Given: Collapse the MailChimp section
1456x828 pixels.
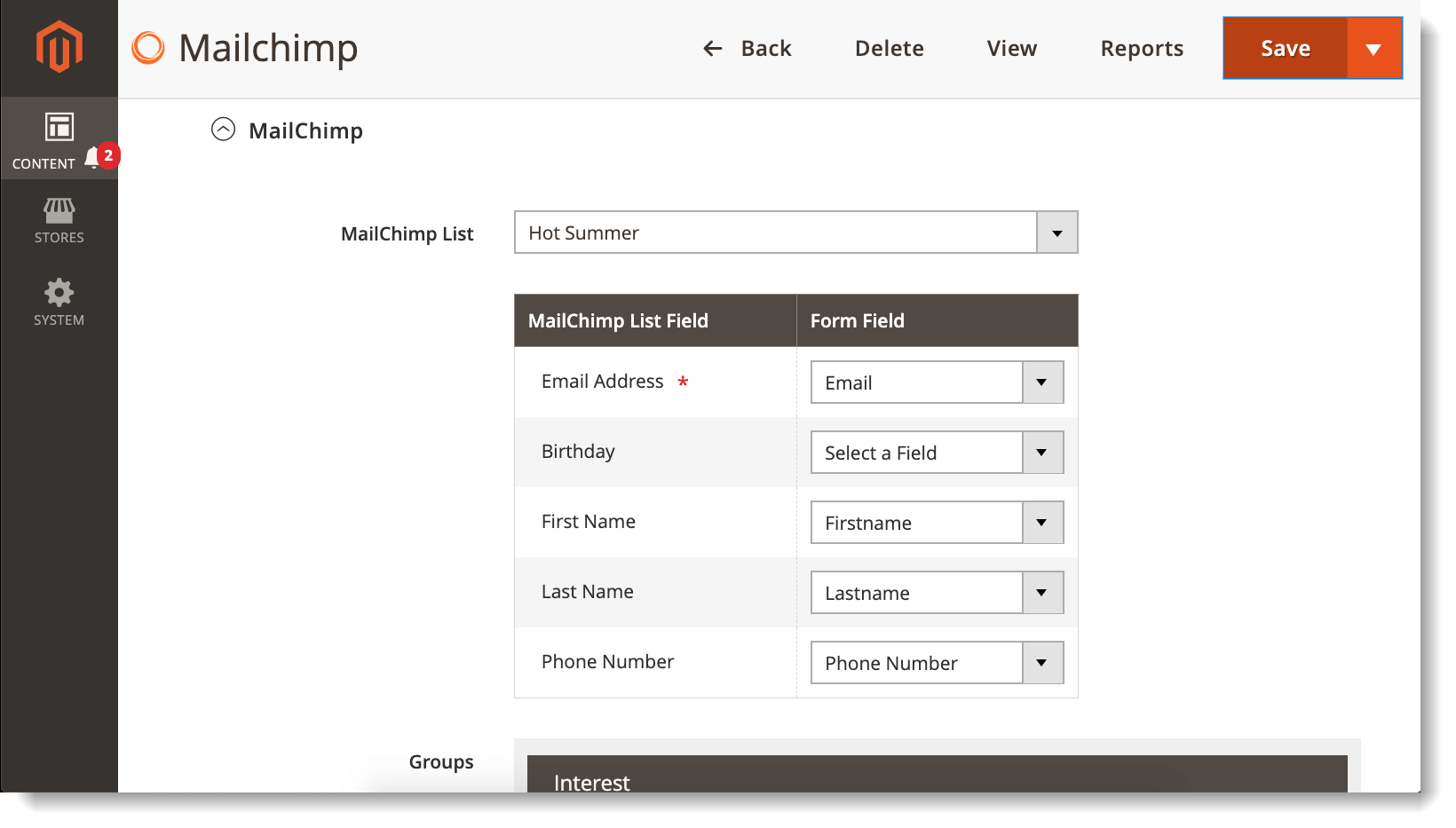Looking at the screenshot, I should pyautogui.click(x=223, y=130).
